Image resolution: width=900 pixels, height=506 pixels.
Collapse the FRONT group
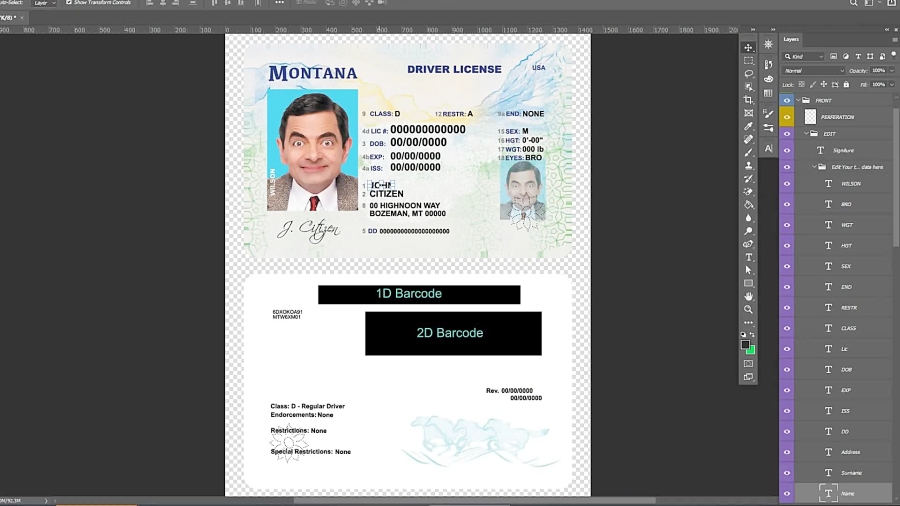tap(798, 100)
